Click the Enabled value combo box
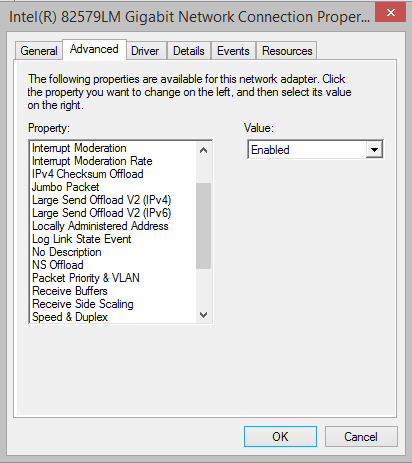 point(315,150)
